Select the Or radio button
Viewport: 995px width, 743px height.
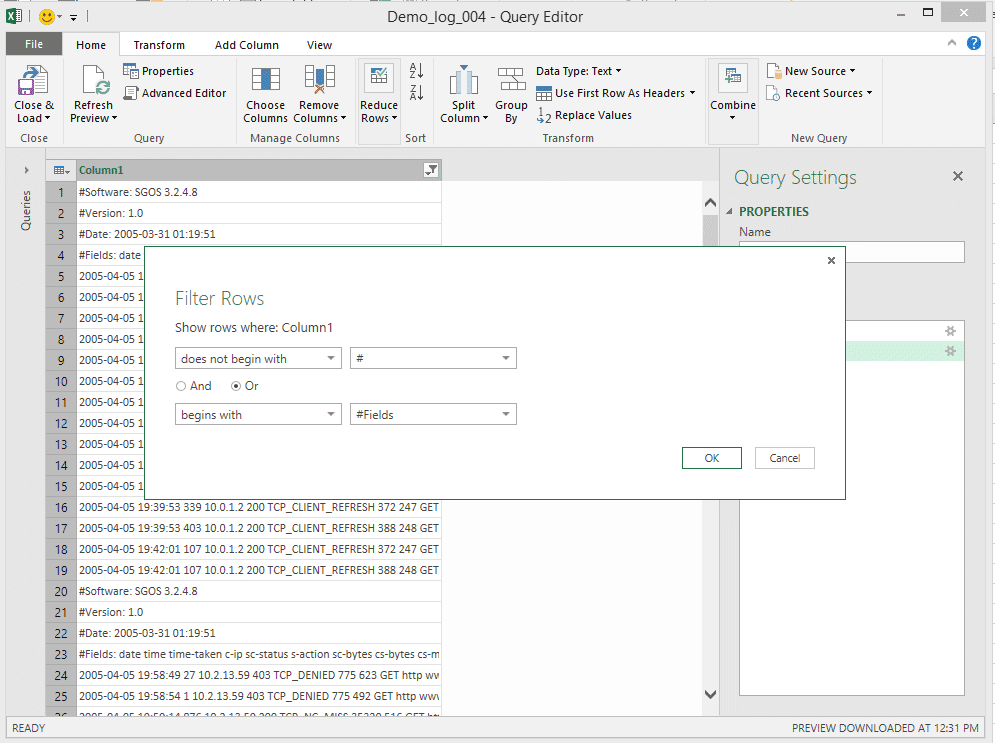pos(236,386)
